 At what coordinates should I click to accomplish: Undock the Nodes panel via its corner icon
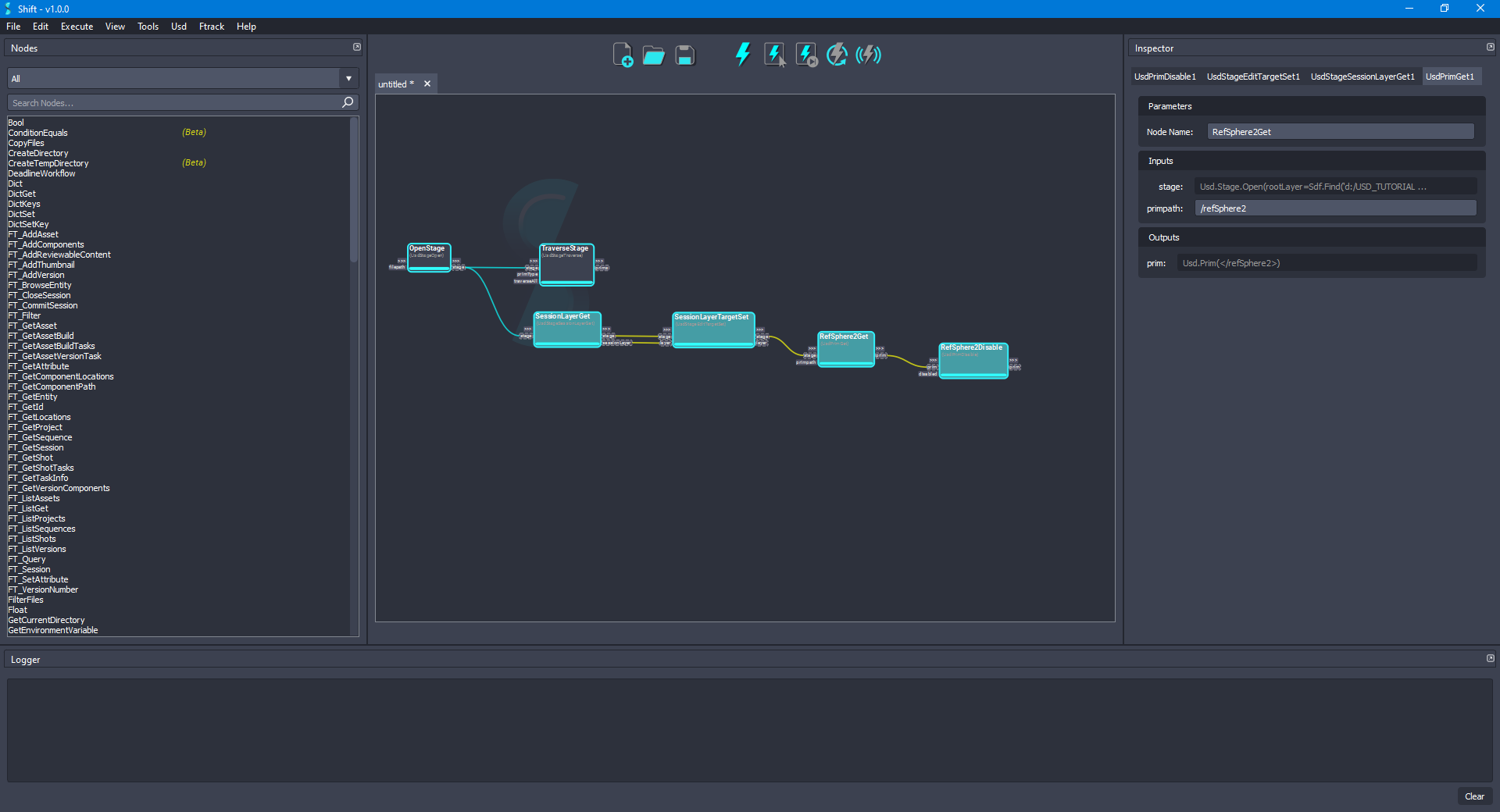tap(356, 47)
